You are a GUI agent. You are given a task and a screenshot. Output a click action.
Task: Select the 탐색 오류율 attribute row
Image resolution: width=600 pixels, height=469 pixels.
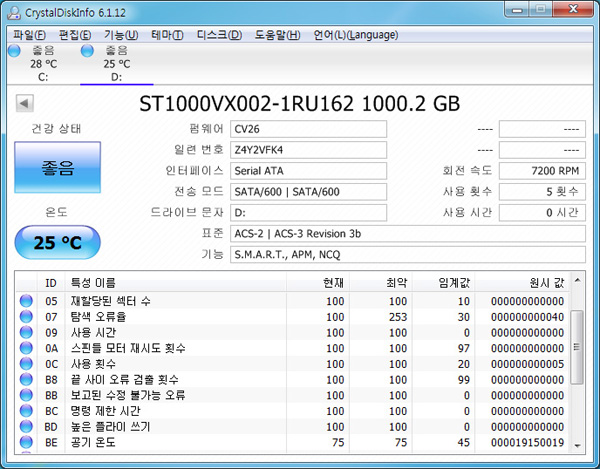pos(293,317)
